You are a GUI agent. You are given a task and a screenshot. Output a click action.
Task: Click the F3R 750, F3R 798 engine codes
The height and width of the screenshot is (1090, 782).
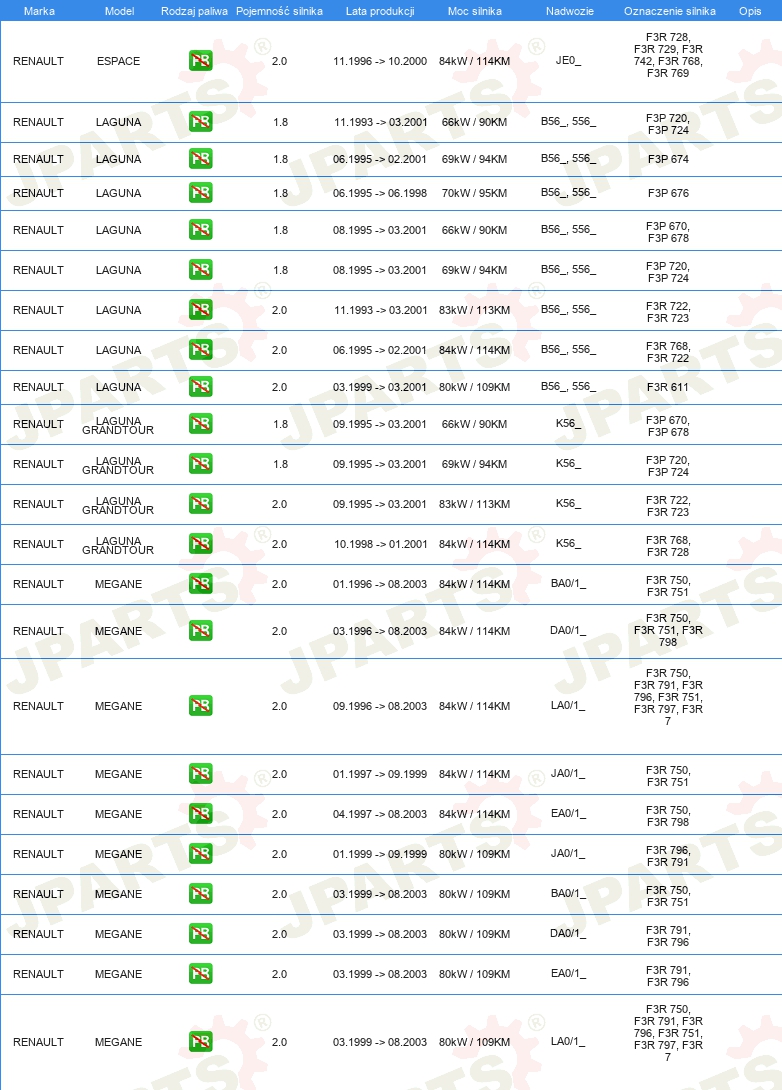tap(668, 816)
